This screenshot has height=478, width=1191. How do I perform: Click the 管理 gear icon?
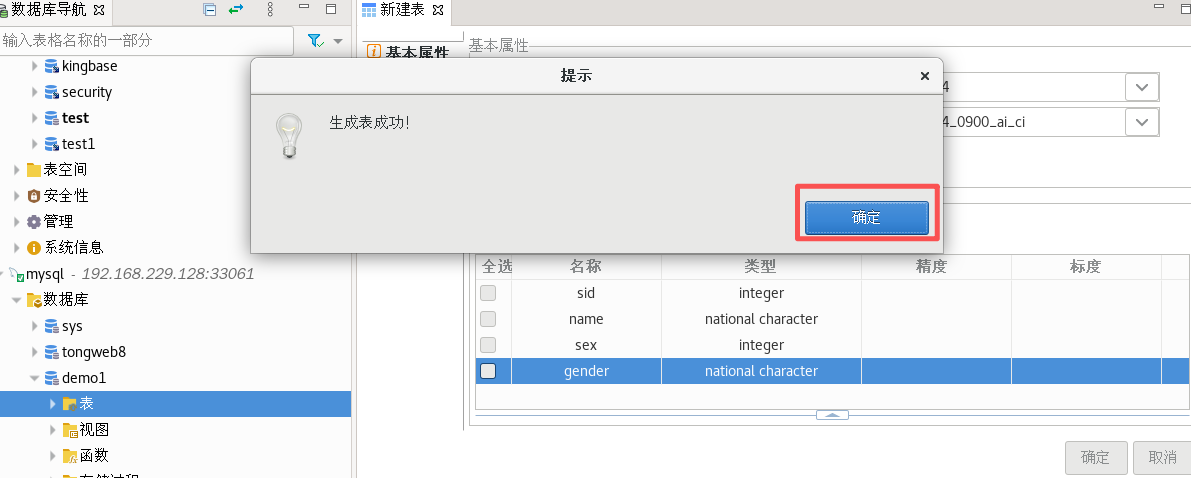(x=34, y=222)
